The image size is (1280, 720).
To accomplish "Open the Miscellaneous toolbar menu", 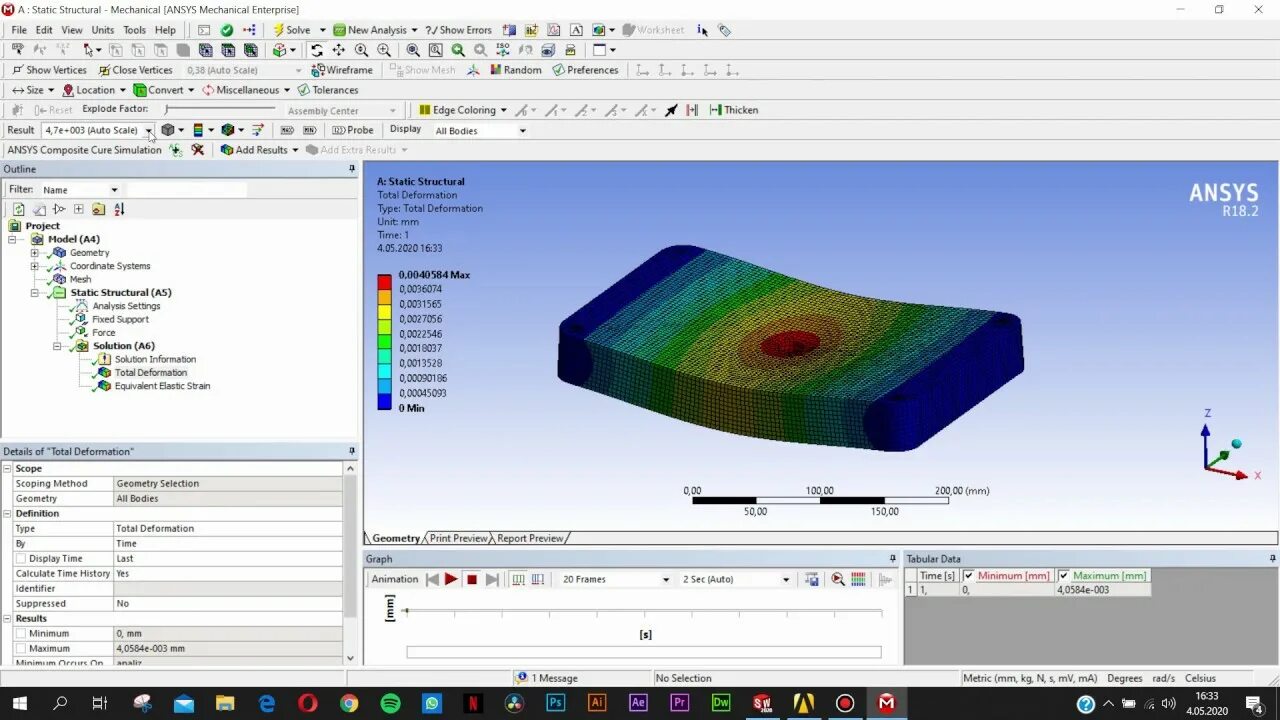I will tap(246, 90).
